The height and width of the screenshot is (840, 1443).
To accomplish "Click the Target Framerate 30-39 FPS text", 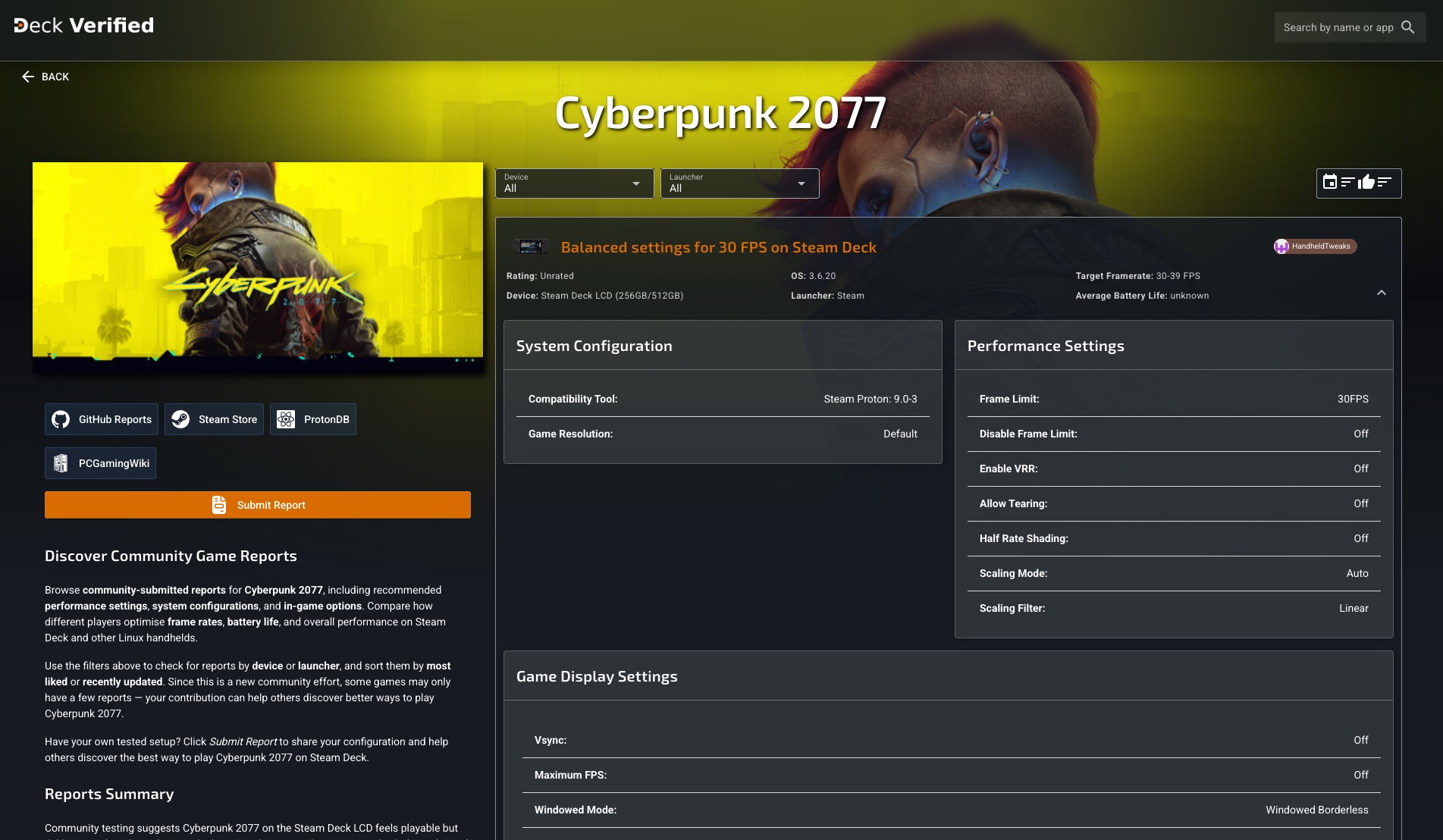I will [x=1137, y=276].
